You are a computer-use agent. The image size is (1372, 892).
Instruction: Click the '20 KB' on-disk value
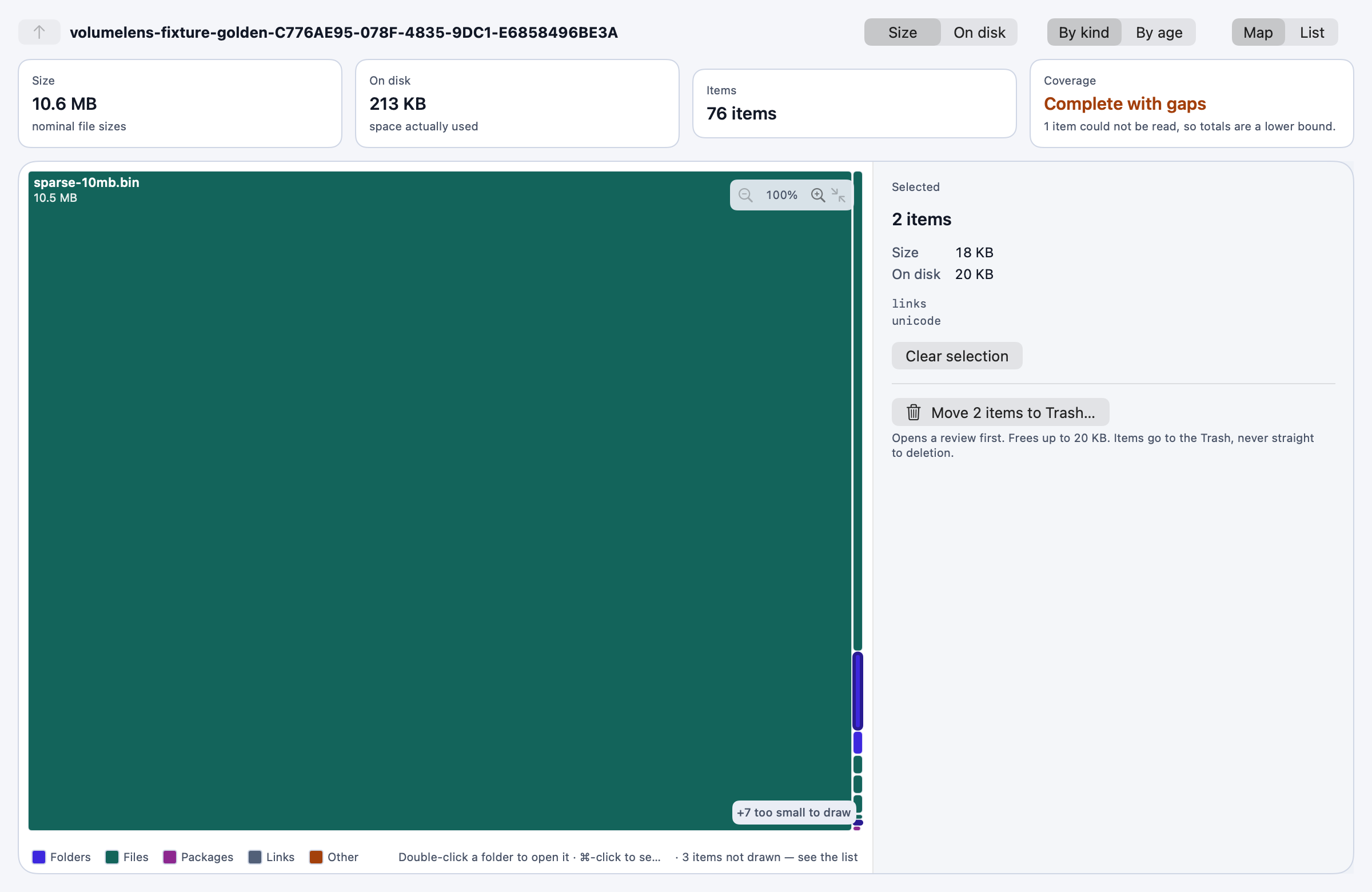pyautogui.click(x=974, y=274)
